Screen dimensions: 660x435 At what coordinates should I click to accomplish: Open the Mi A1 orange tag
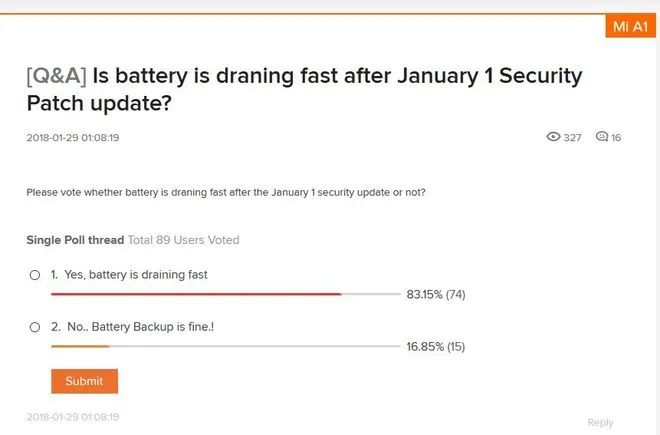coord(630,27)
